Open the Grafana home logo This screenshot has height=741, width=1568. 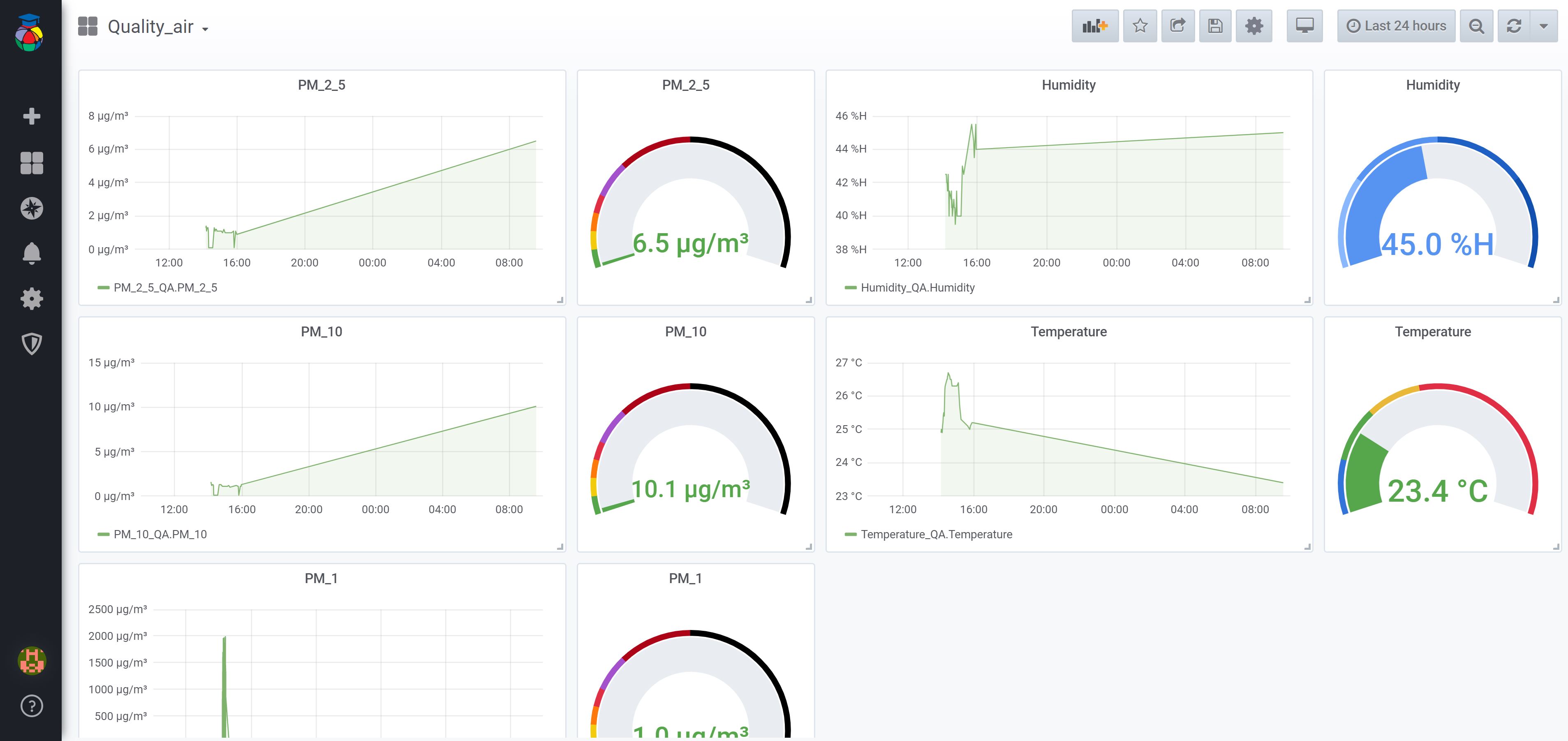(x=29, y=32)
